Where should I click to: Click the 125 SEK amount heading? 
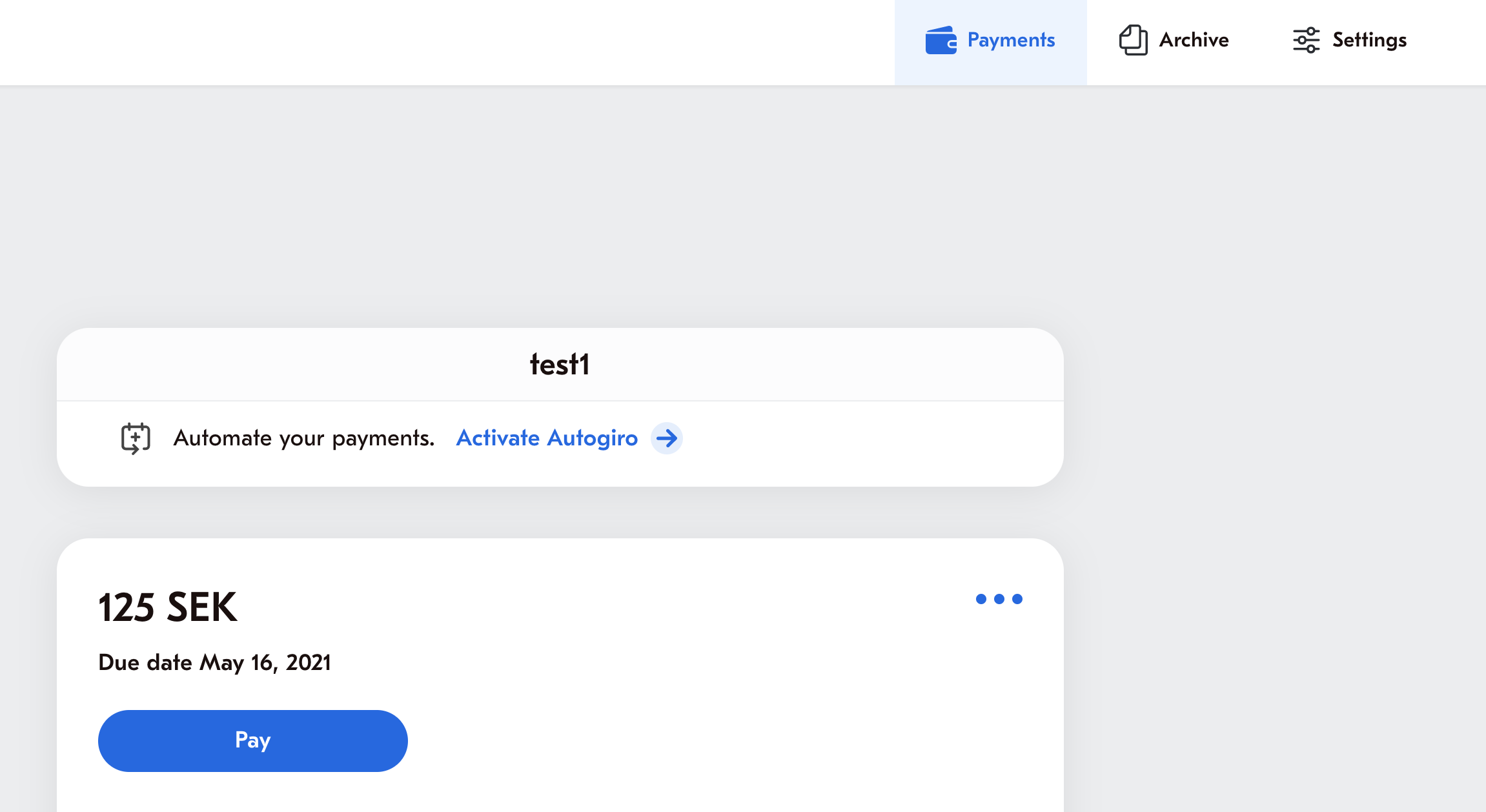(x=168, y=607)
